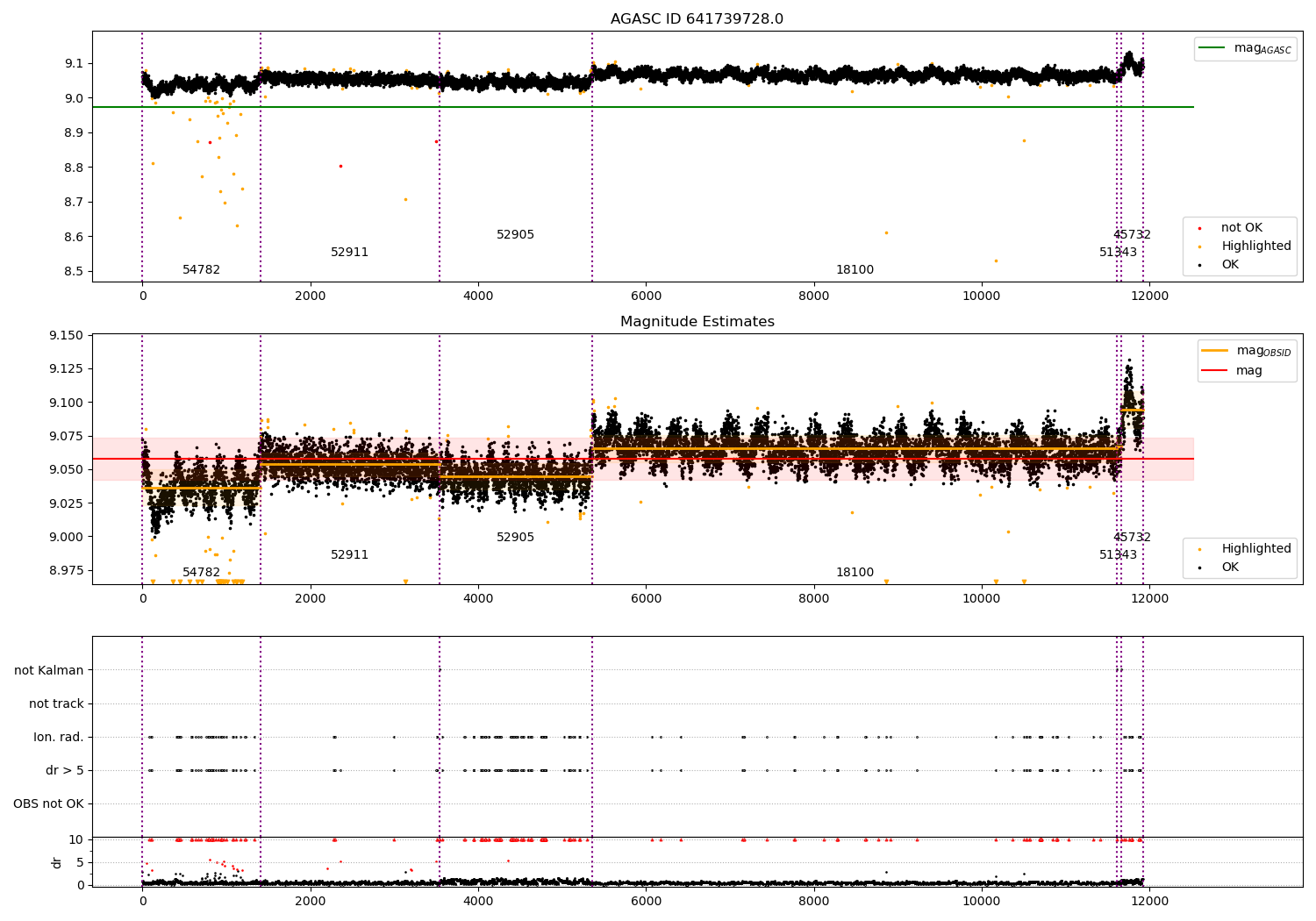Click obsid label 18100 in Magnitude Estimates plot
1316x921 pixels.
point(855,573)
